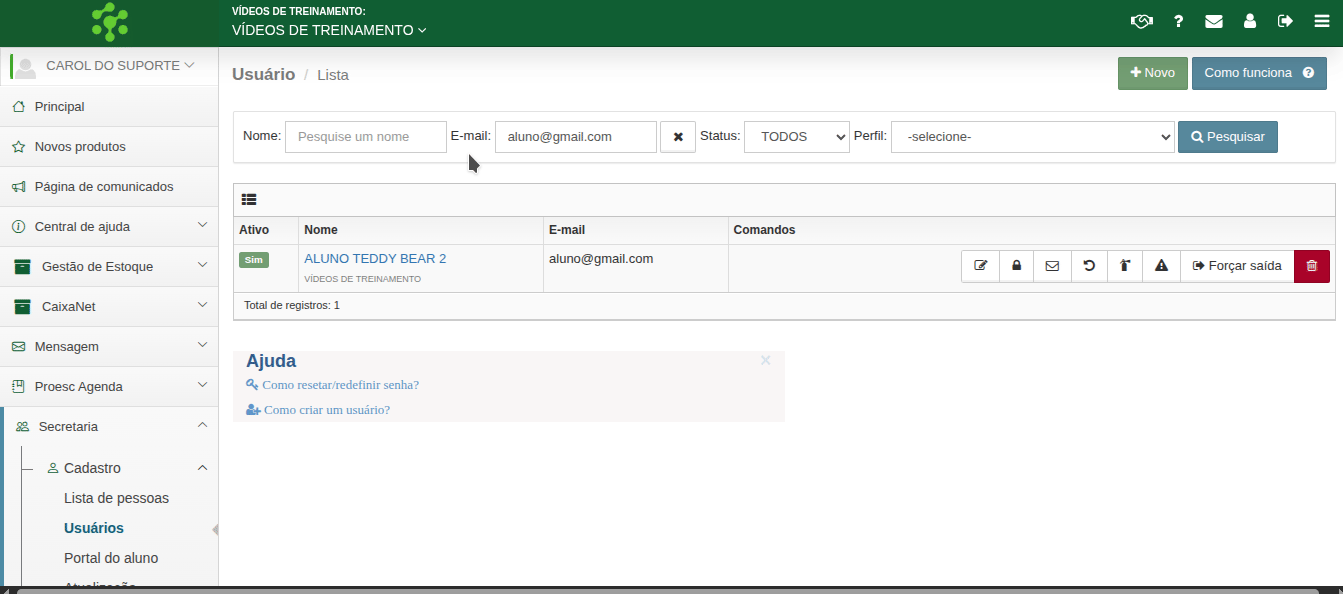Open Lista de pessoas in the sidebar
The image size is (1343, 594).
116,498
